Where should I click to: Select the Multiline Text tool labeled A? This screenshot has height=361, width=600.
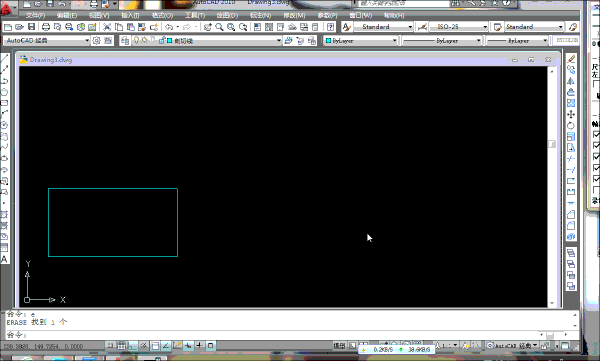[x=4, y=259]
